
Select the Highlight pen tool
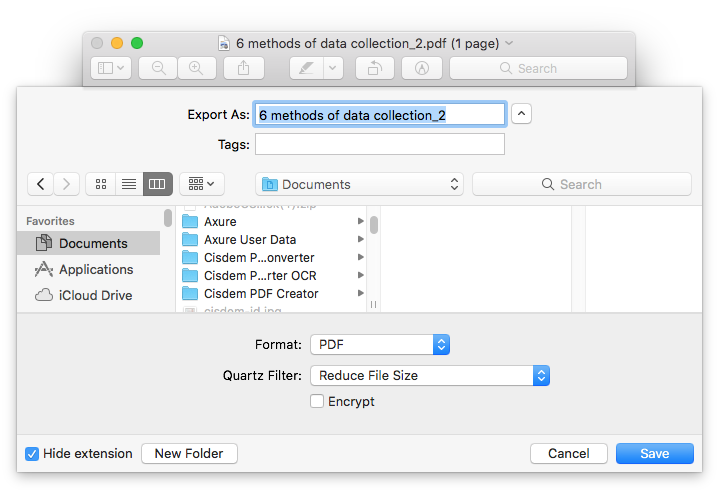coord(305,68)
